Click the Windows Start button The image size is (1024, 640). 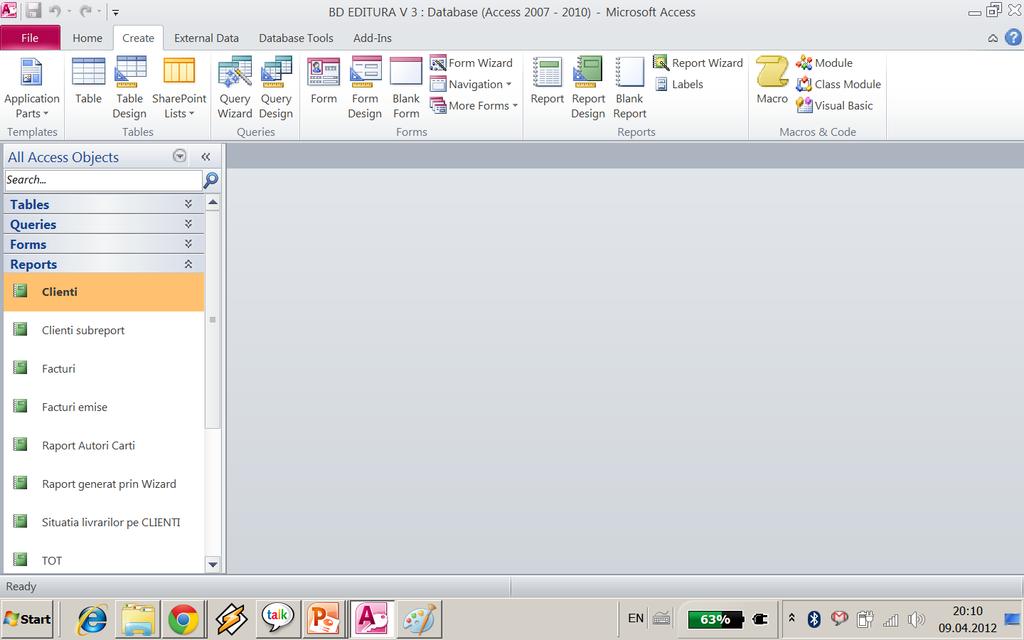tap(27, 619)
